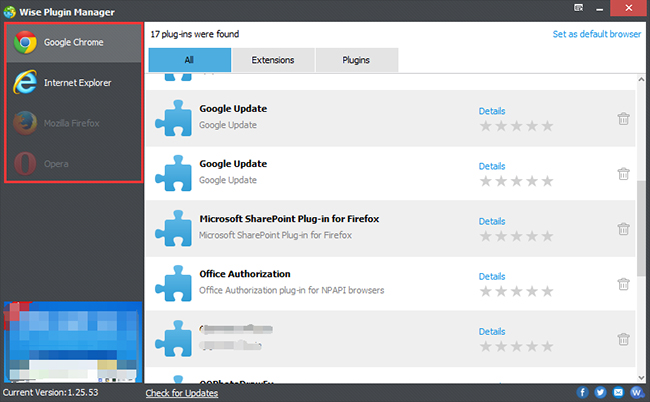Click the scrollbar down arrow in plug-in list
The width and height of the screenshot is (650, 402).
point(642,379)
